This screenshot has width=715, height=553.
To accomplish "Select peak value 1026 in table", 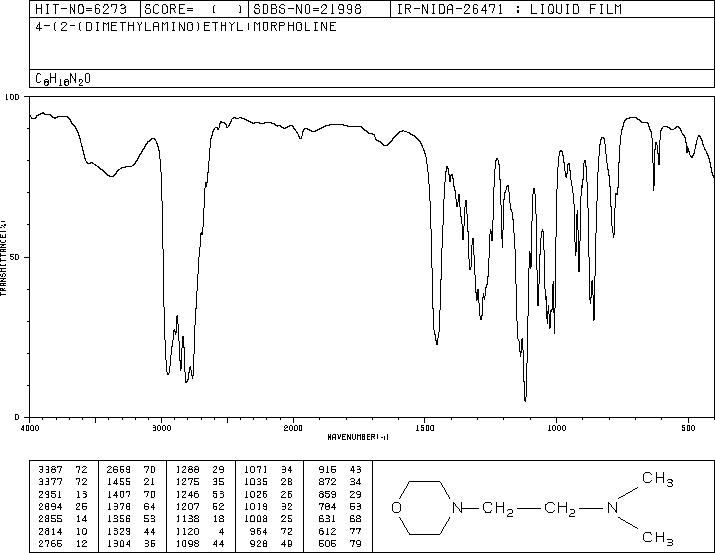I will click(256, 495).
